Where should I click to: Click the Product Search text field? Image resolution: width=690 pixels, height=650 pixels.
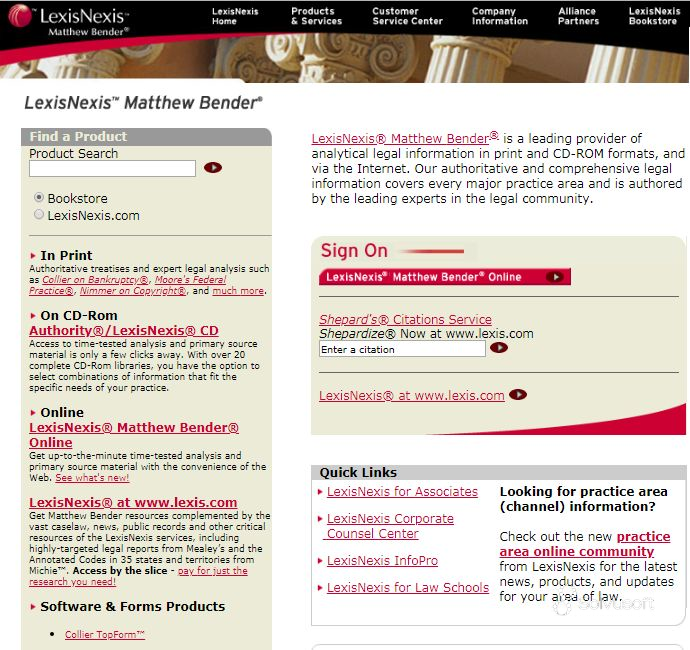coord(112,169)
